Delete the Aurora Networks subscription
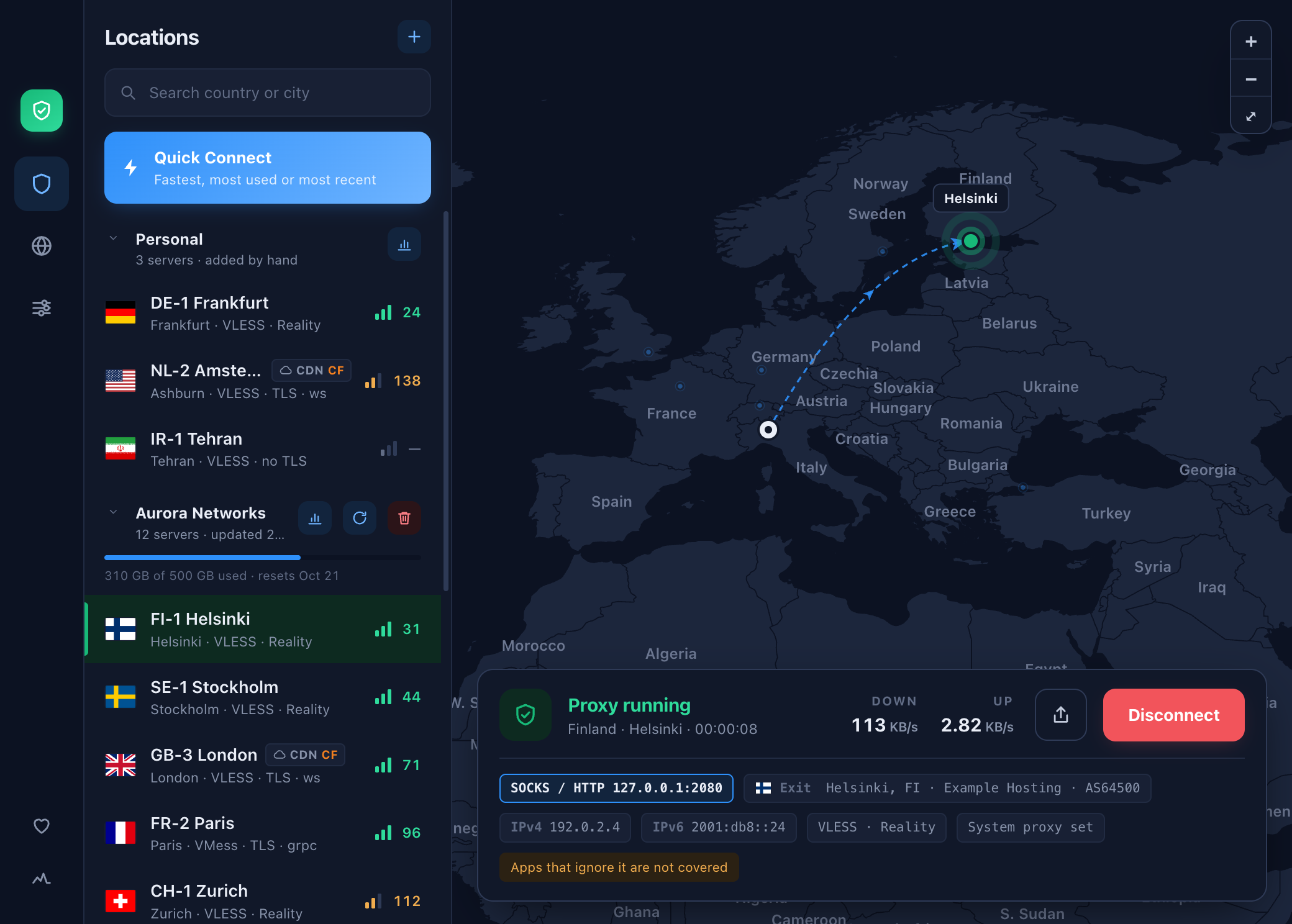This screenshot has width=1292, height=924. coord(404,518)
